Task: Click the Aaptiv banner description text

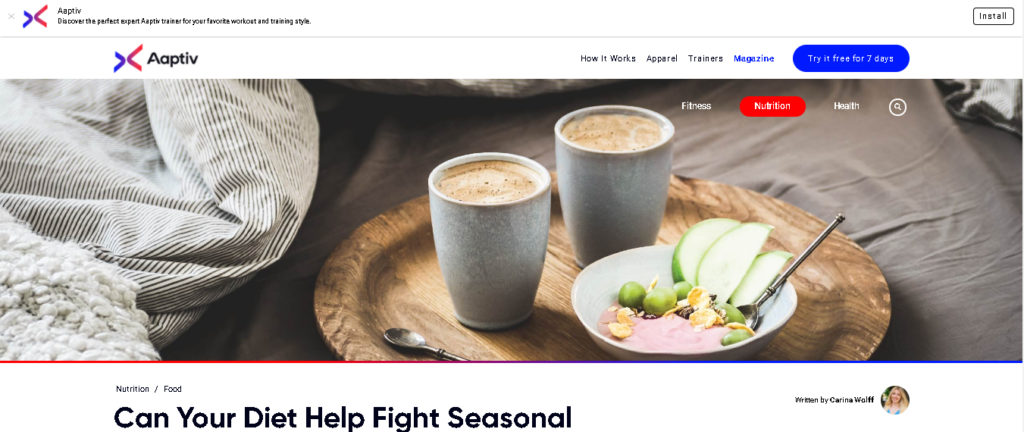Action: pyautogui.click(x=184, y=22)
